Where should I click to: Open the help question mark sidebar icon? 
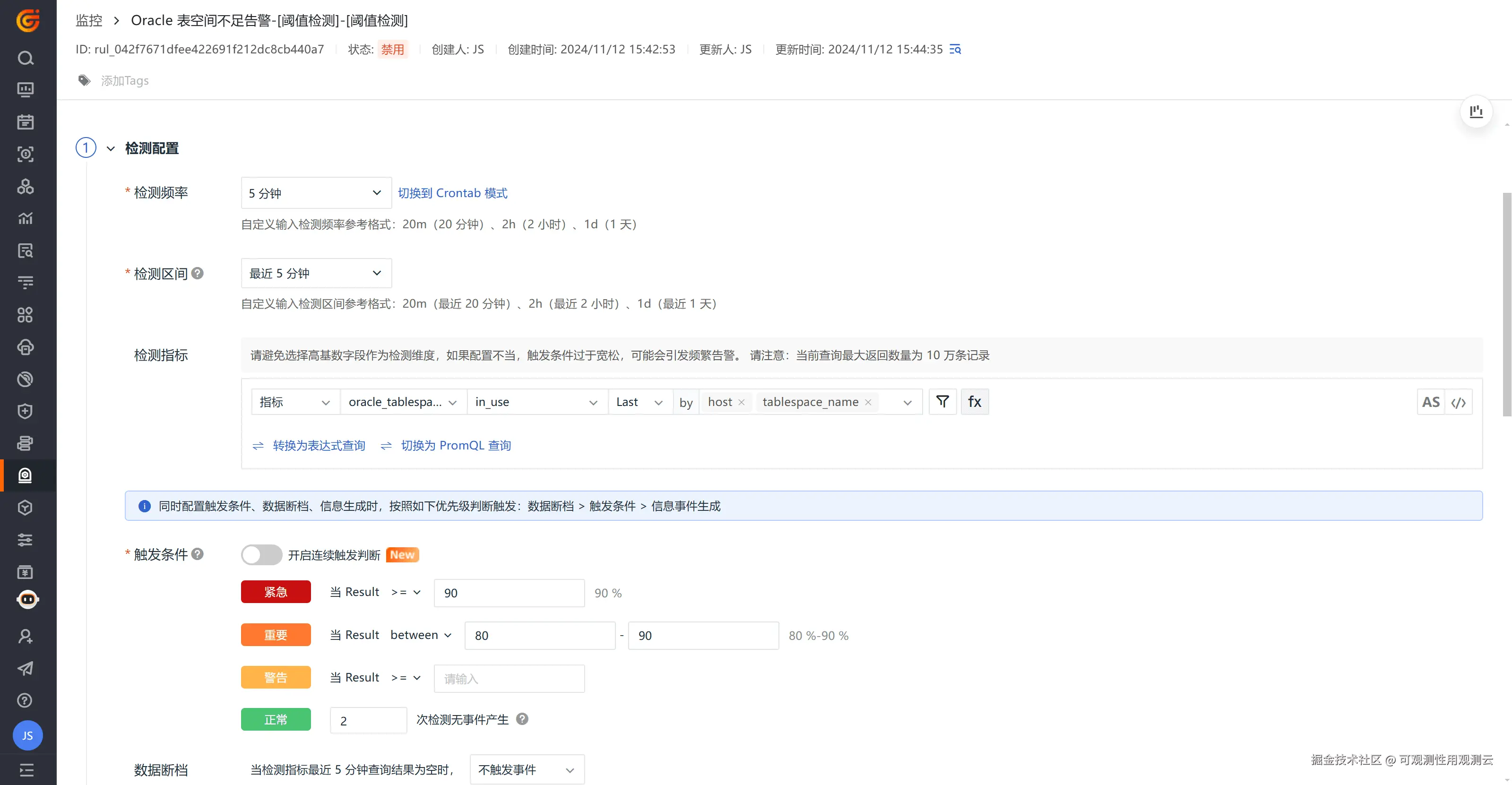point(25,700)
